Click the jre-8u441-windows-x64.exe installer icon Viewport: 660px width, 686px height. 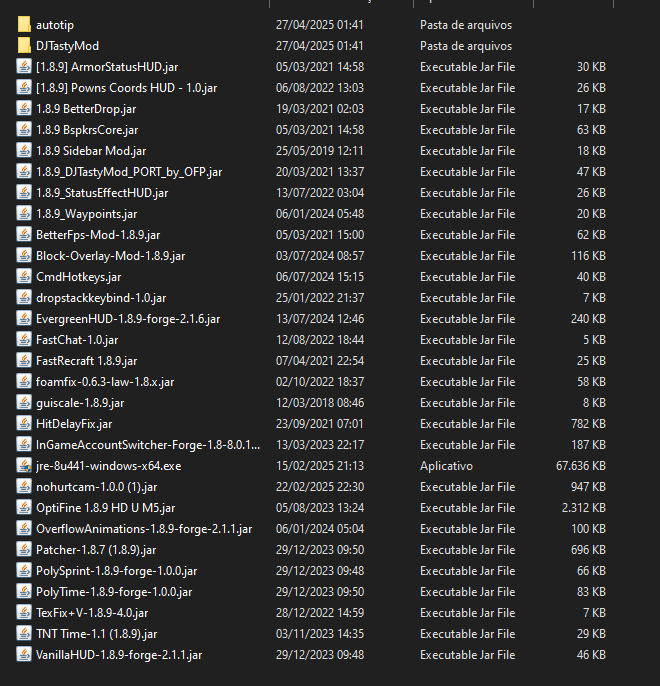(x=24, y=466)
